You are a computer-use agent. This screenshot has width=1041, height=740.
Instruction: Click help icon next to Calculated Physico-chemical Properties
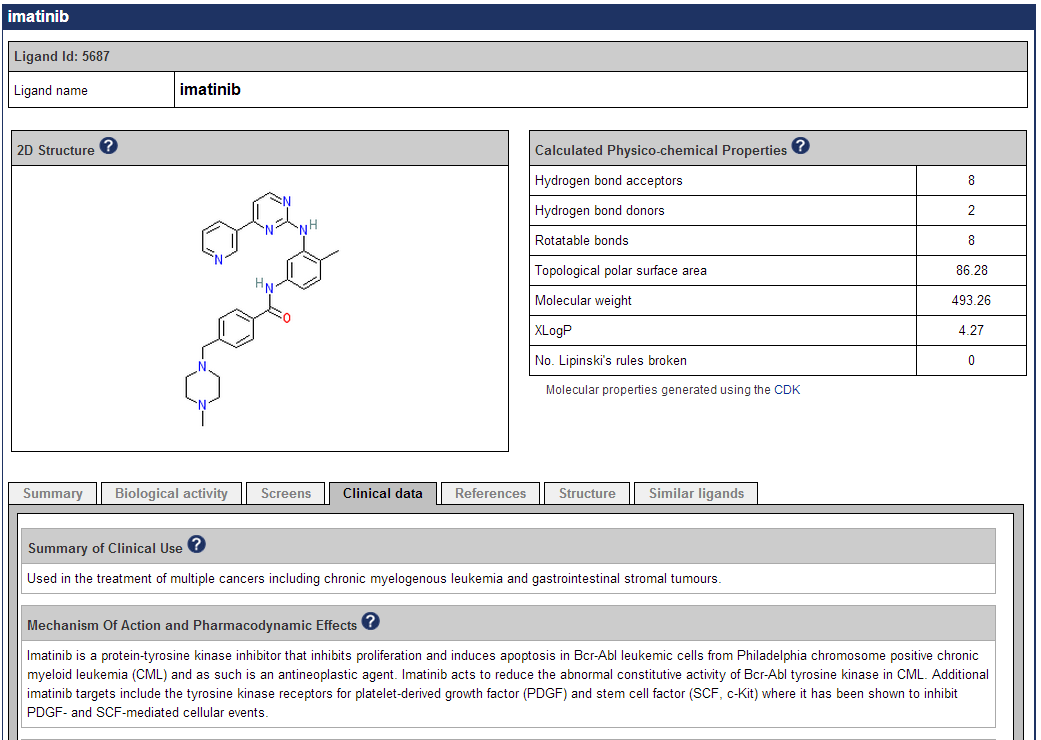pyautogui.click(x=801, y=147)
